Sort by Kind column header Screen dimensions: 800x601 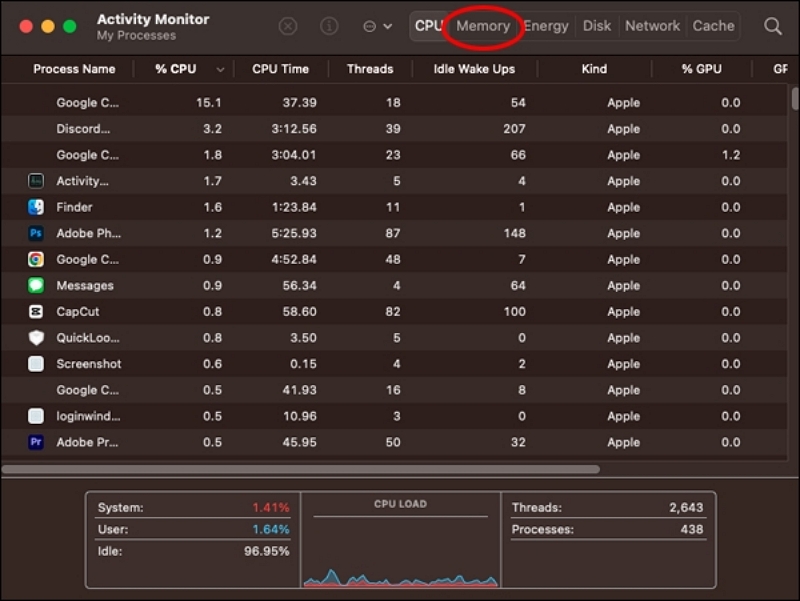(594, 69)
